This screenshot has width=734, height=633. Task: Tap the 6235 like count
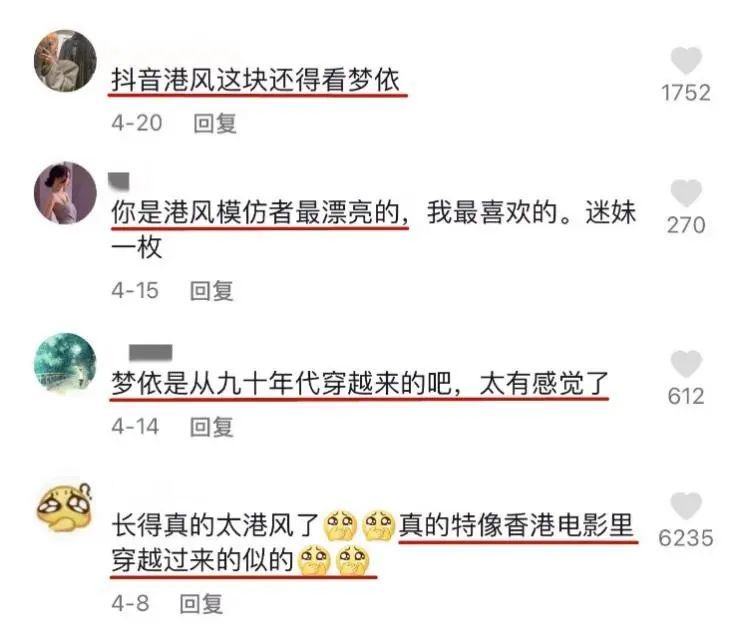pos(686,538)
